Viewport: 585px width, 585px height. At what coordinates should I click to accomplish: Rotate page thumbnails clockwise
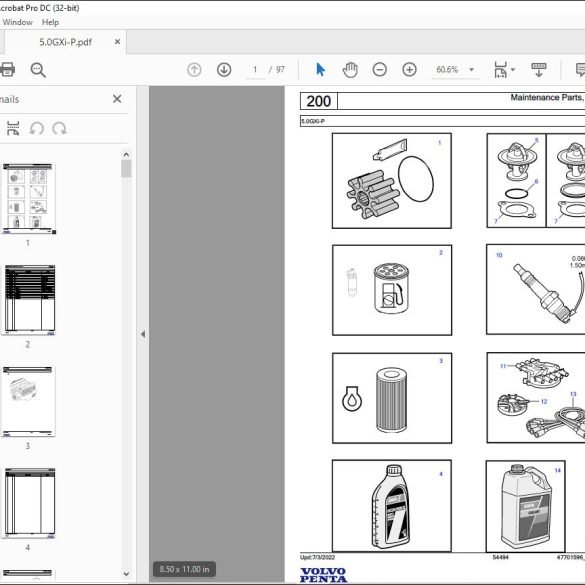(x=59, y=128)
